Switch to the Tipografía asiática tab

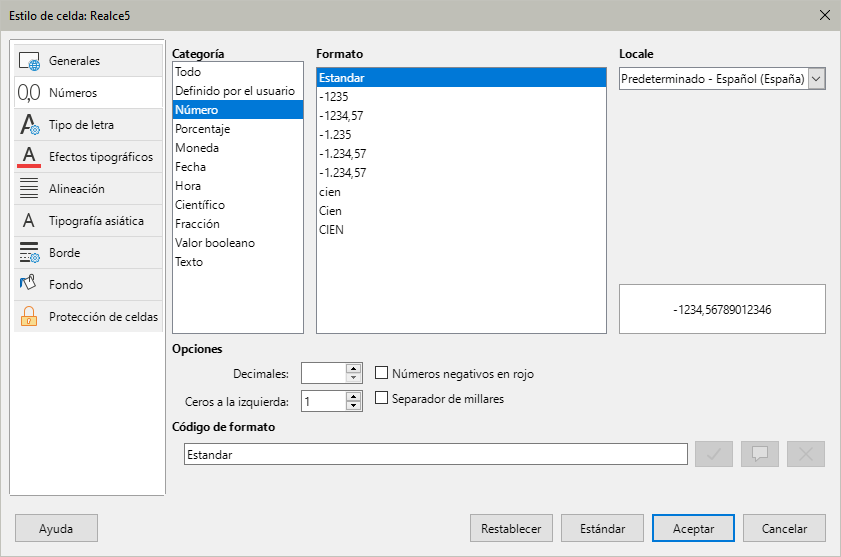click(96, 221)
